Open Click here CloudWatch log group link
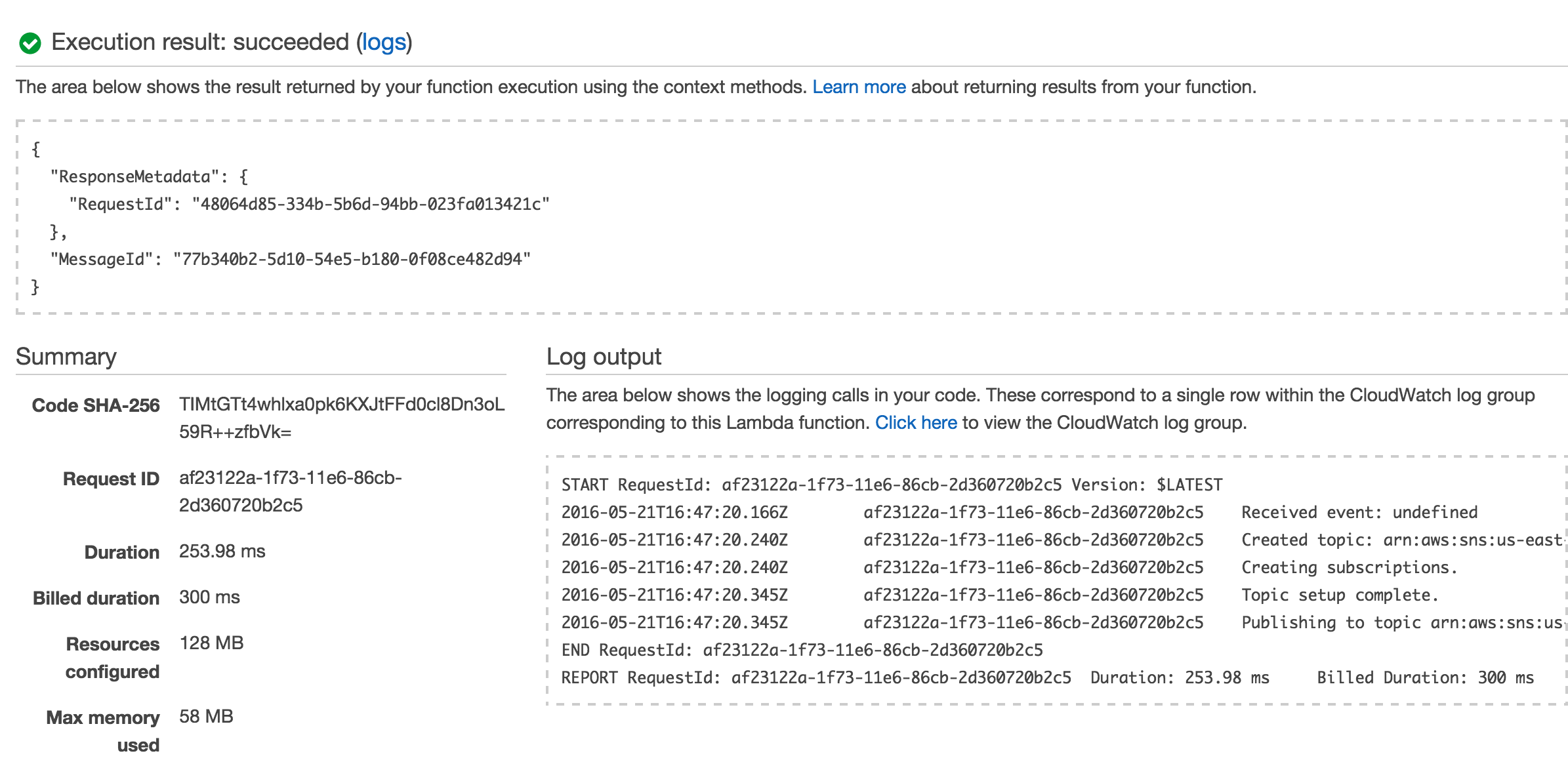1568x762 pixels. coord(916,422)
